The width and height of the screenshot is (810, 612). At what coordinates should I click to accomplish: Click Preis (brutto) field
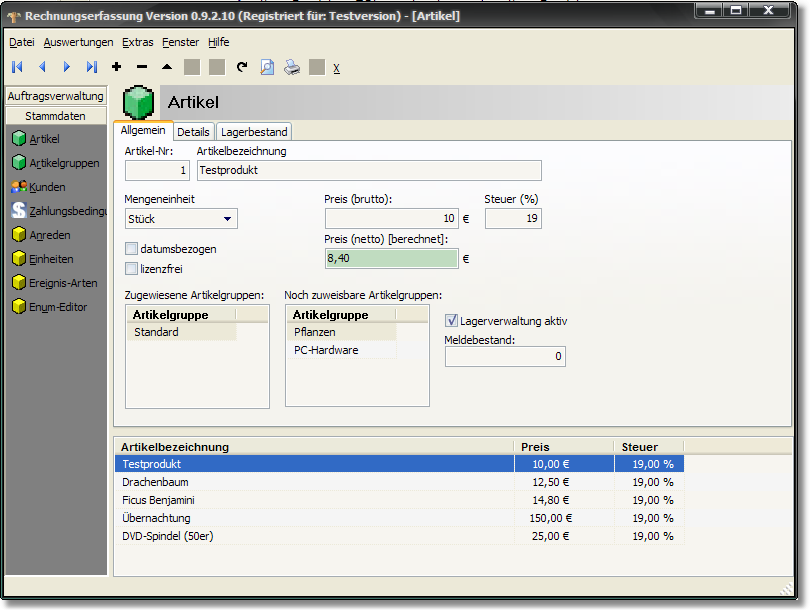click(392, 218)
